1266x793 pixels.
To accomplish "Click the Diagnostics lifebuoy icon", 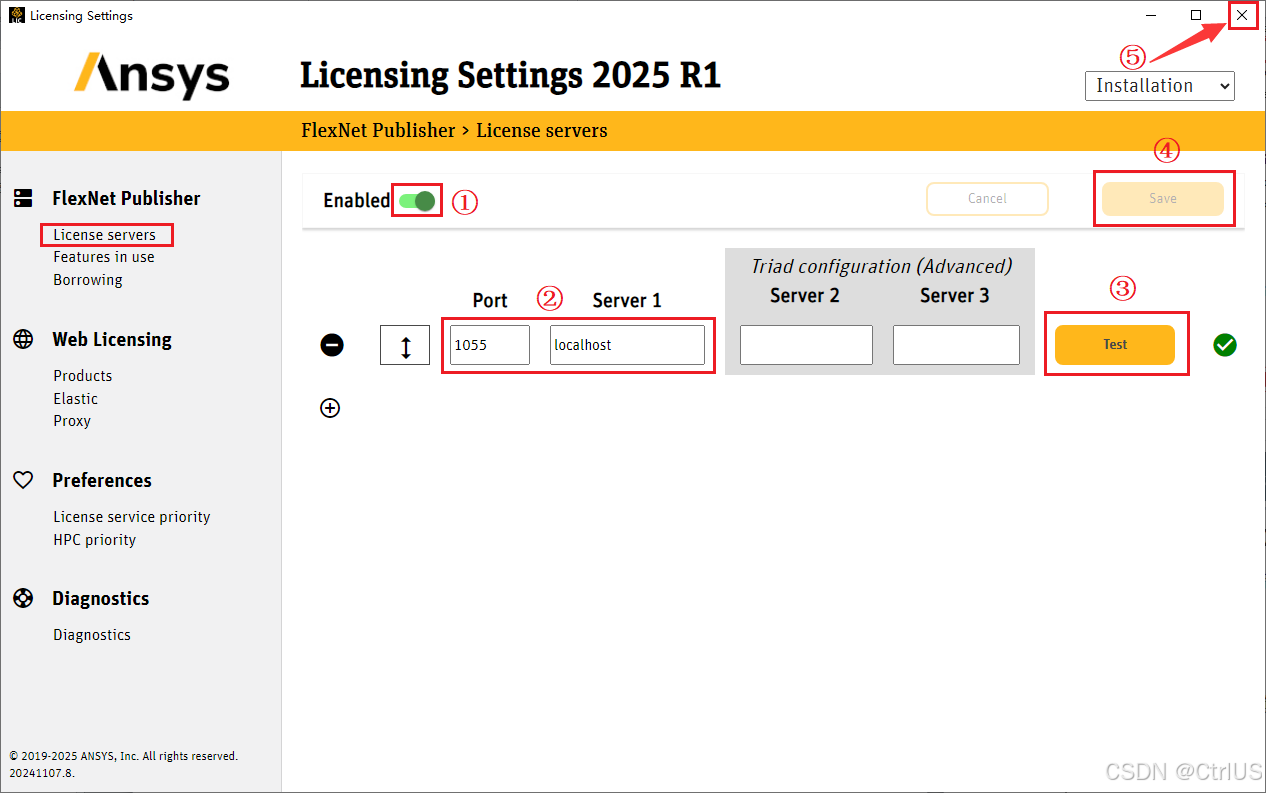I will (23, 598).
